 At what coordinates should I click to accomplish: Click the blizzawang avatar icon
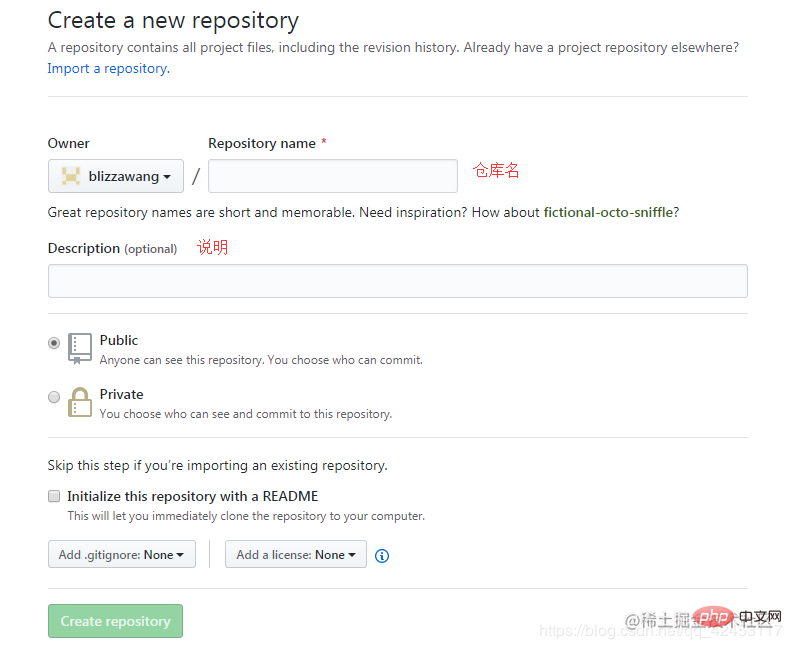71,176
